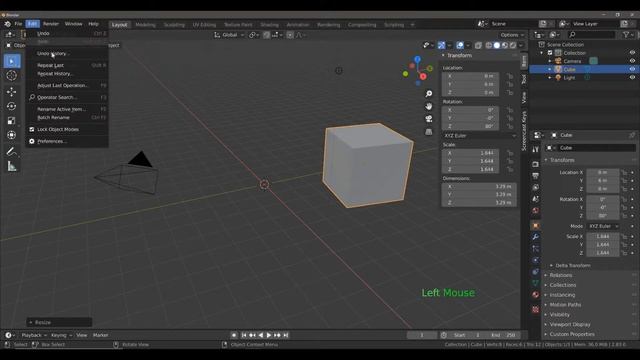Open the Global orientation dropdown
This screenshot has width=640, height=360.
point(229,35)
